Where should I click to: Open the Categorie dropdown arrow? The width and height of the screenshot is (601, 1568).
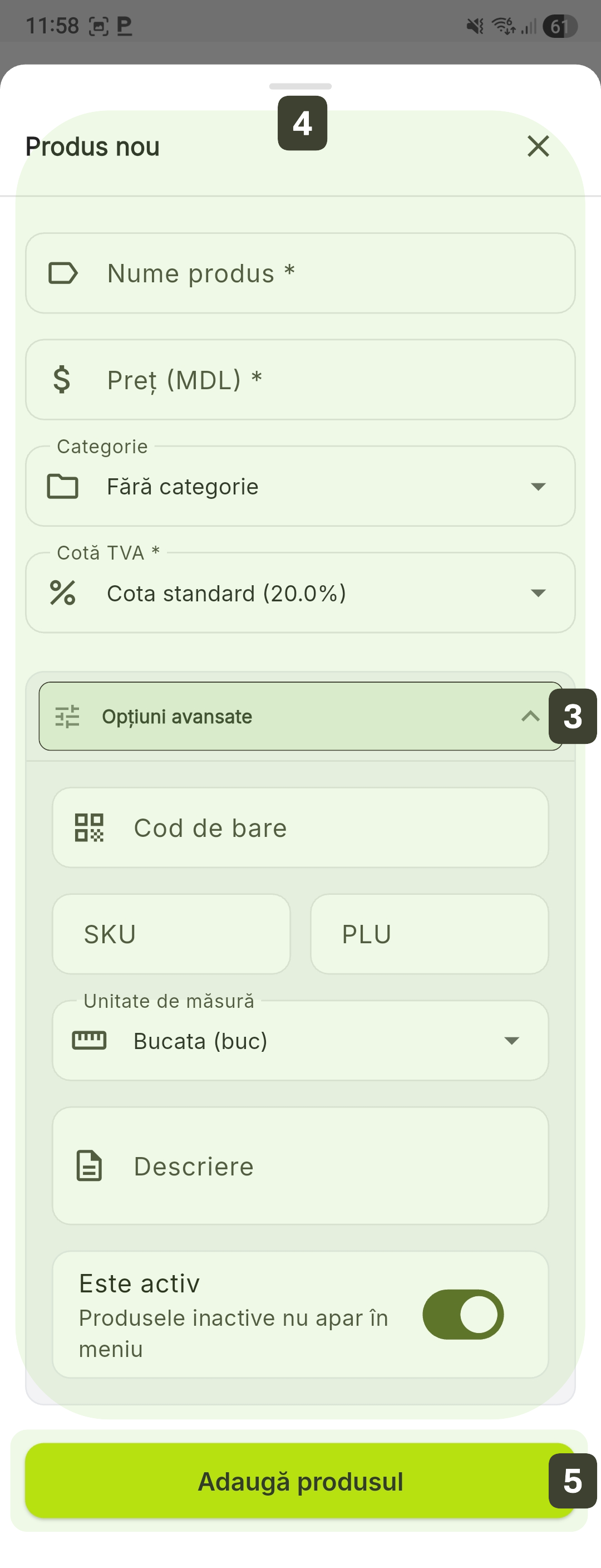[538, 486]
